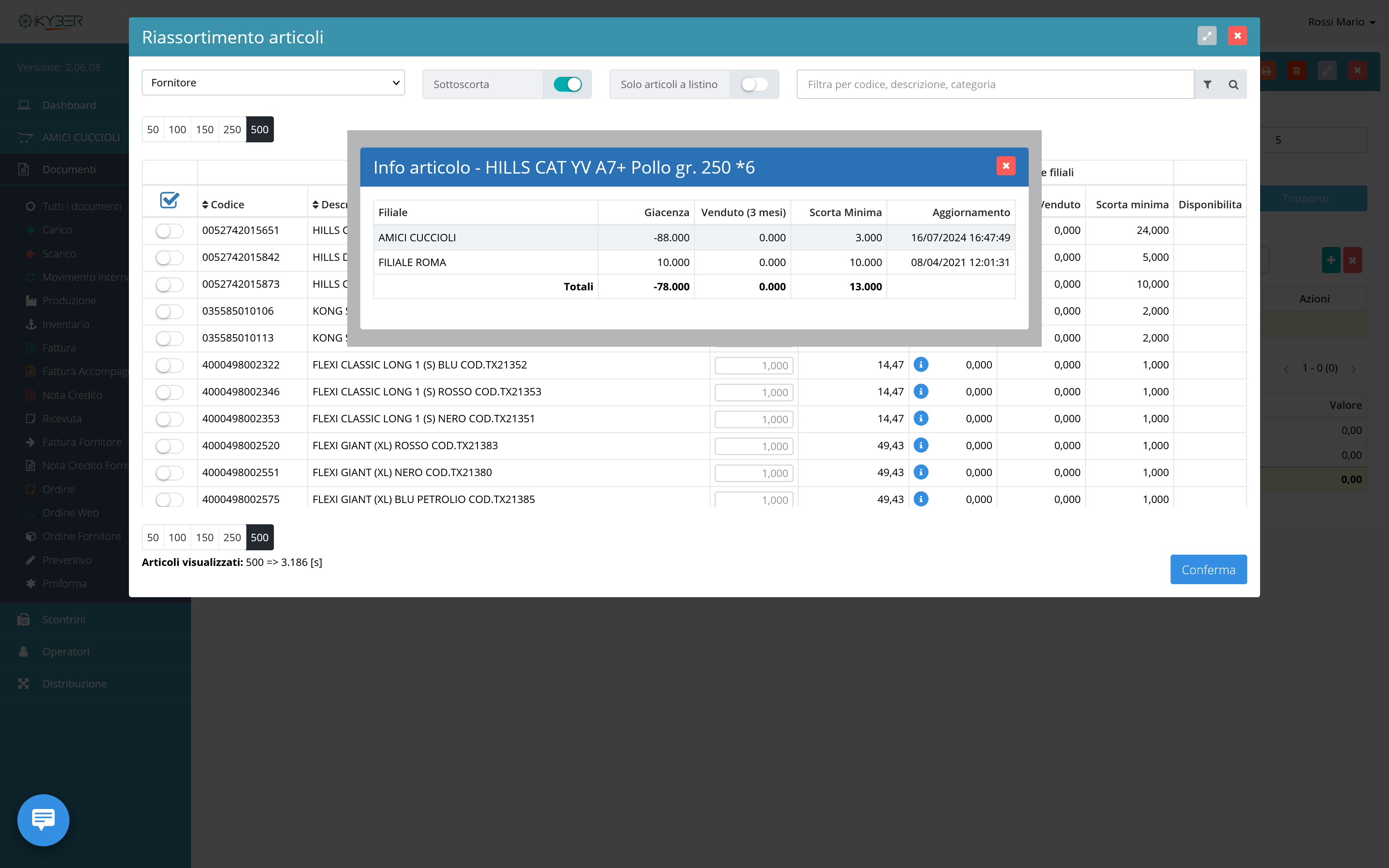The image size is (1389, 868).
Task: Toggle row switch for code 0052742015873
Action: click(x=169, y=285)
